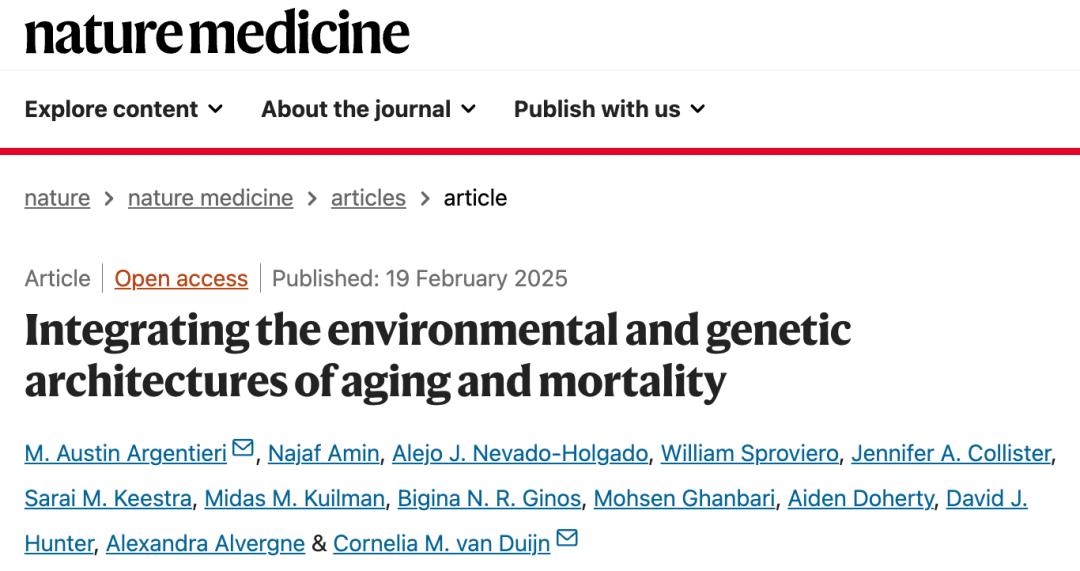View author Midas M. Kuilman details

click(x=294, y=498)
